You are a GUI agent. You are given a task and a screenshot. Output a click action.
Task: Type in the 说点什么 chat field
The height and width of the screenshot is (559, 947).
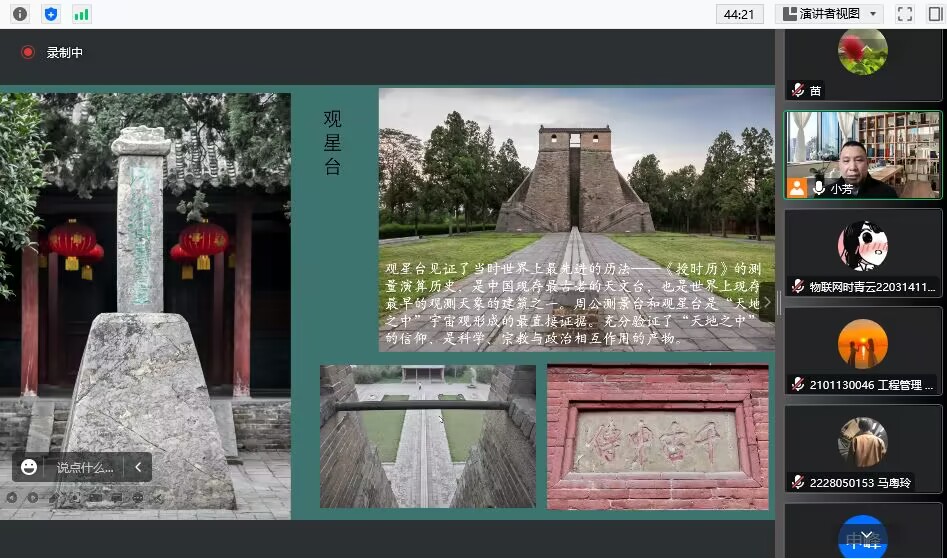tap(84, 467)
